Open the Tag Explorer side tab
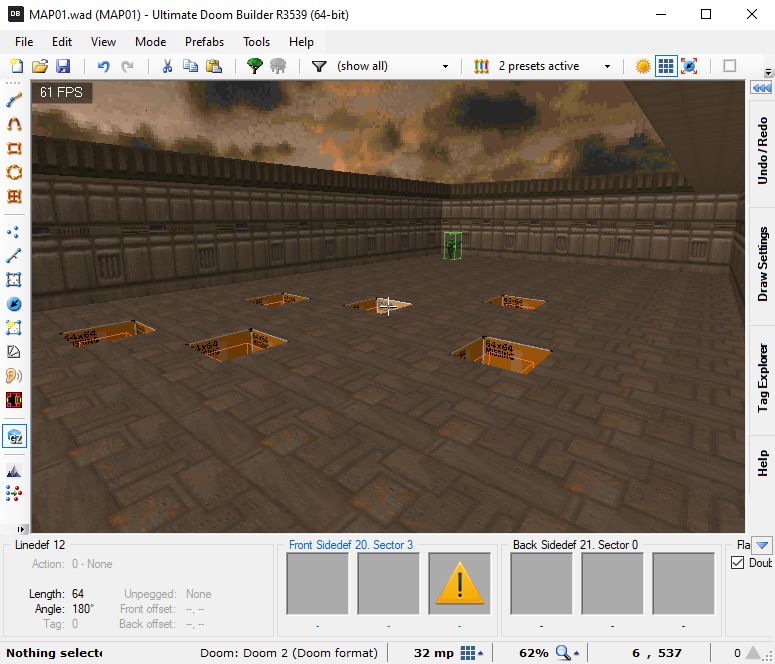 coord(762,378)
